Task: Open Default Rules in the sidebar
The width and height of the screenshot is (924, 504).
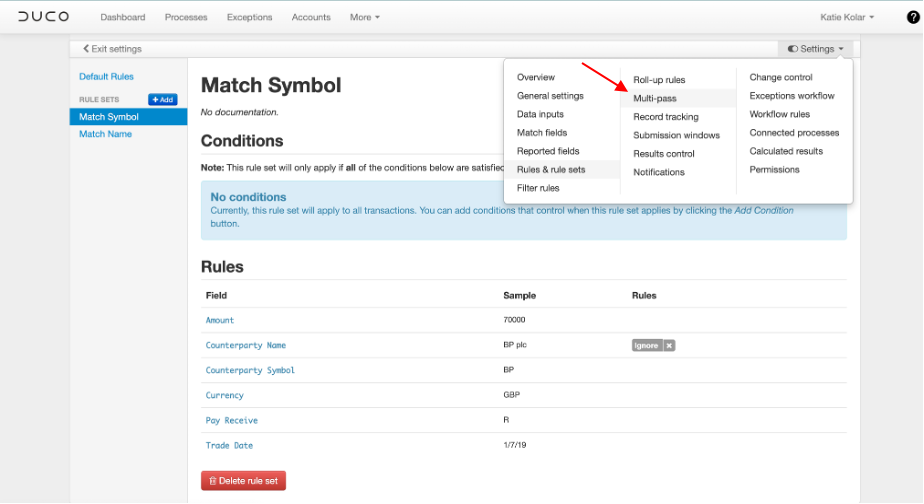Action: [106, 77]
